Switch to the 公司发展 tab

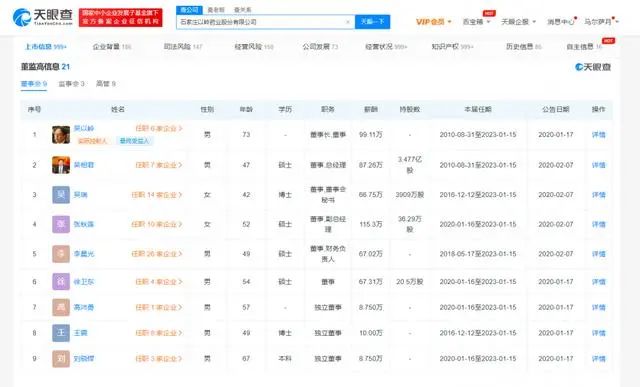tap(320, 47)
